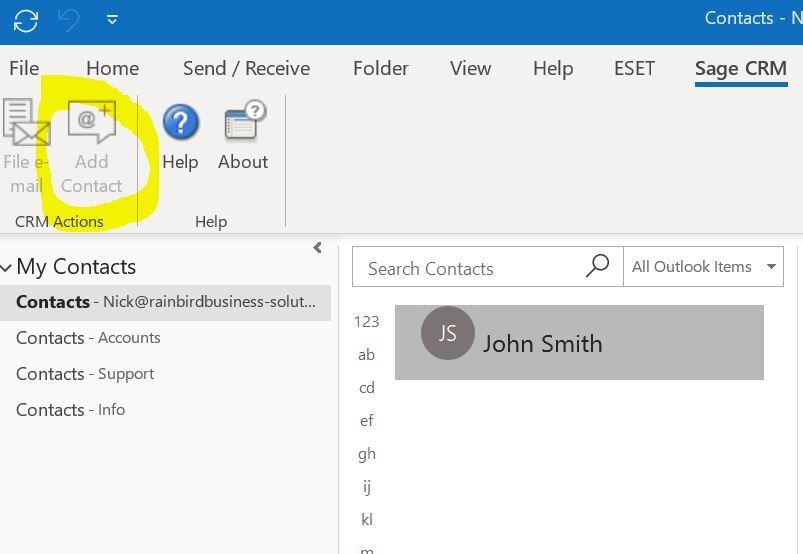The image size is (803, 554).
Task: Jump to contacts under cd
Action: tap(367, 388)
